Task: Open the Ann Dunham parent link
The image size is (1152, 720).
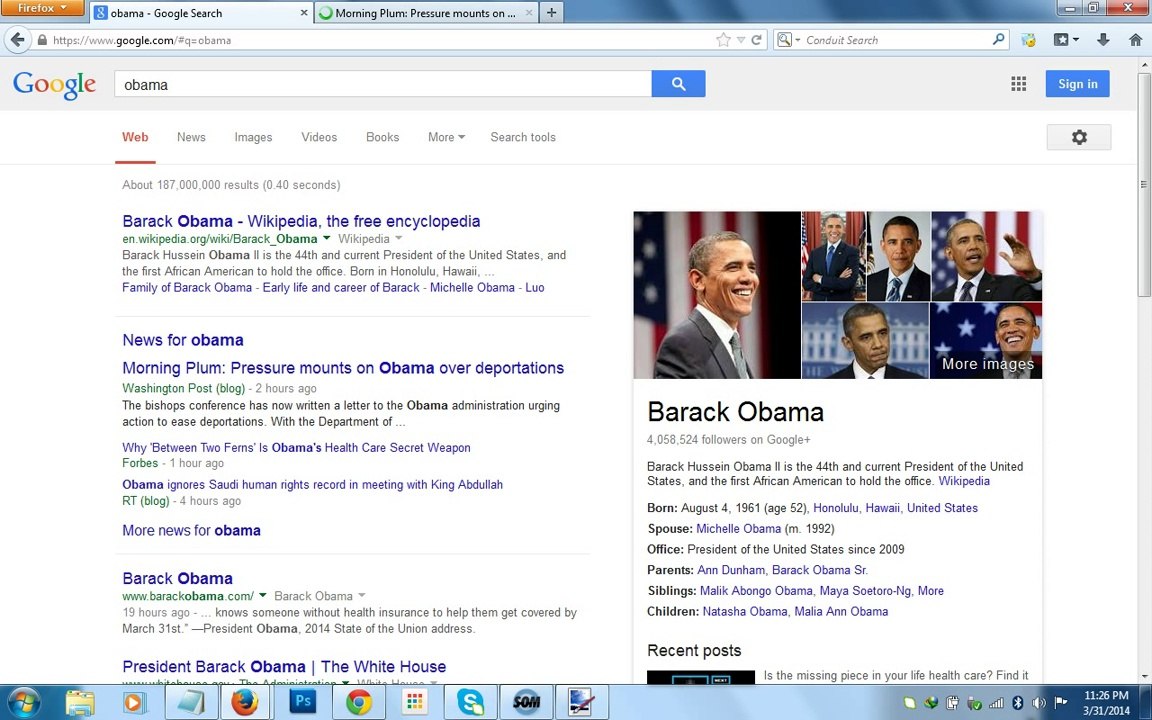Action: (731, 570)
